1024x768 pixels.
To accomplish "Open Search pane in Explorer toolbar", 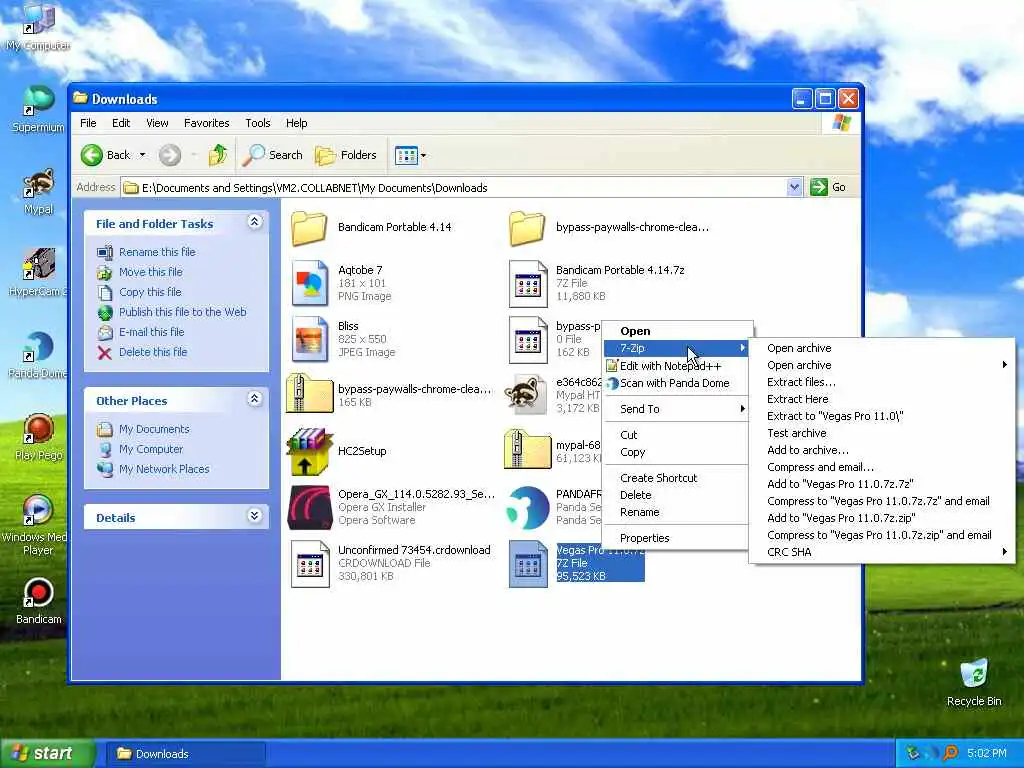I will (x=272, y=155).
